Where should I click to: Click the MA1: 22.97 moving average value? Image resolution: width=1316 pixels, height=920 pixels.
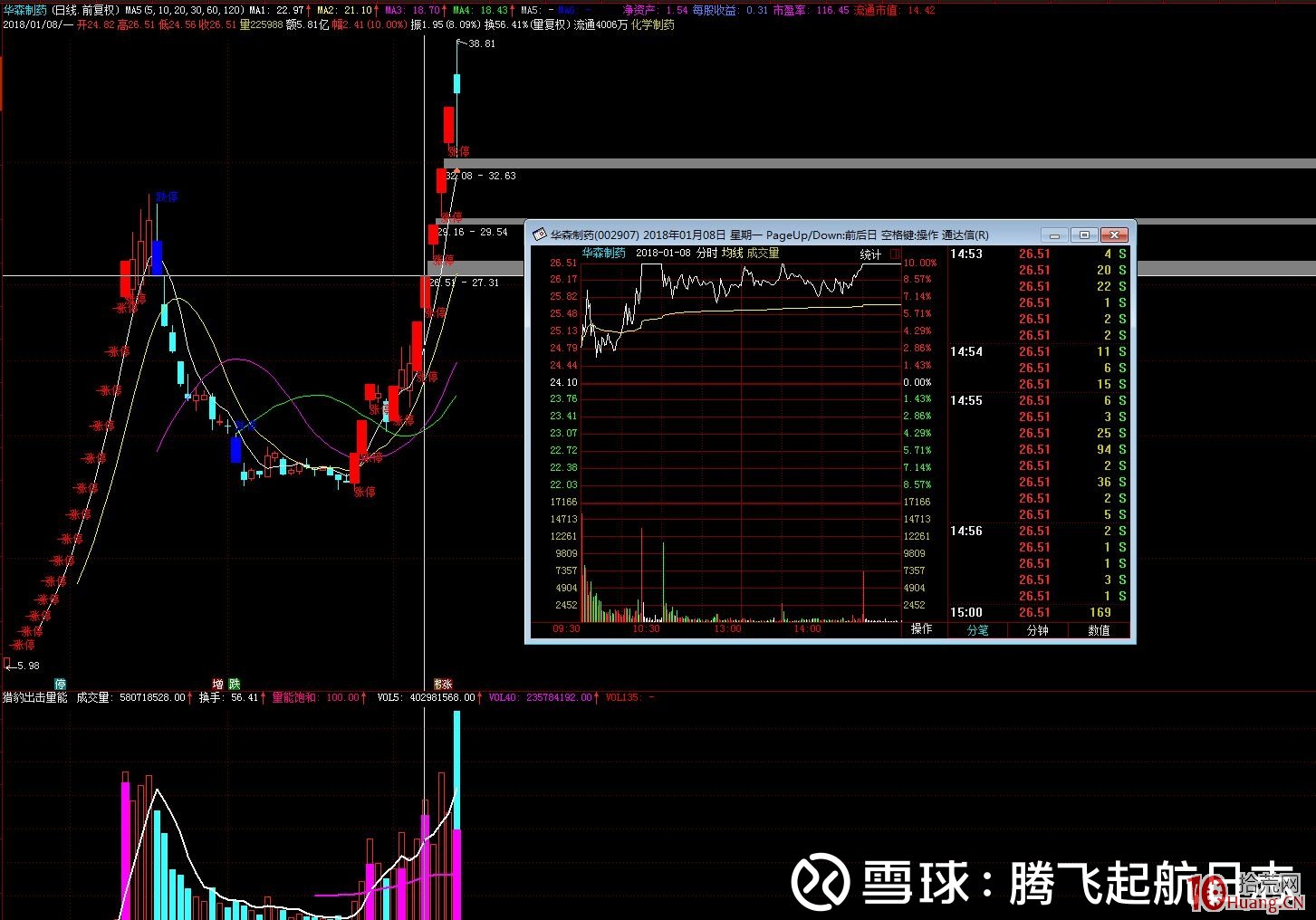coord(280,10)
